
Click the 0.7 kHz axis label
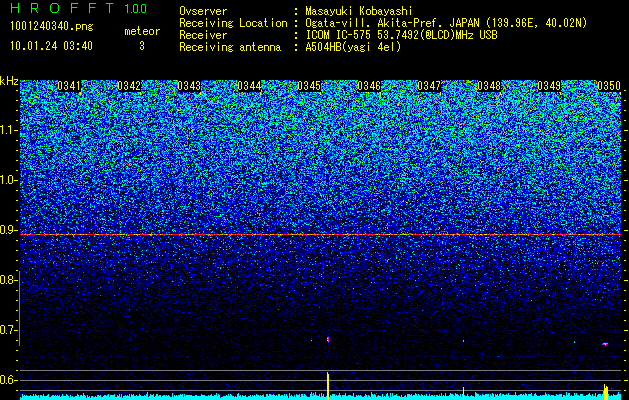pos(8,330)
